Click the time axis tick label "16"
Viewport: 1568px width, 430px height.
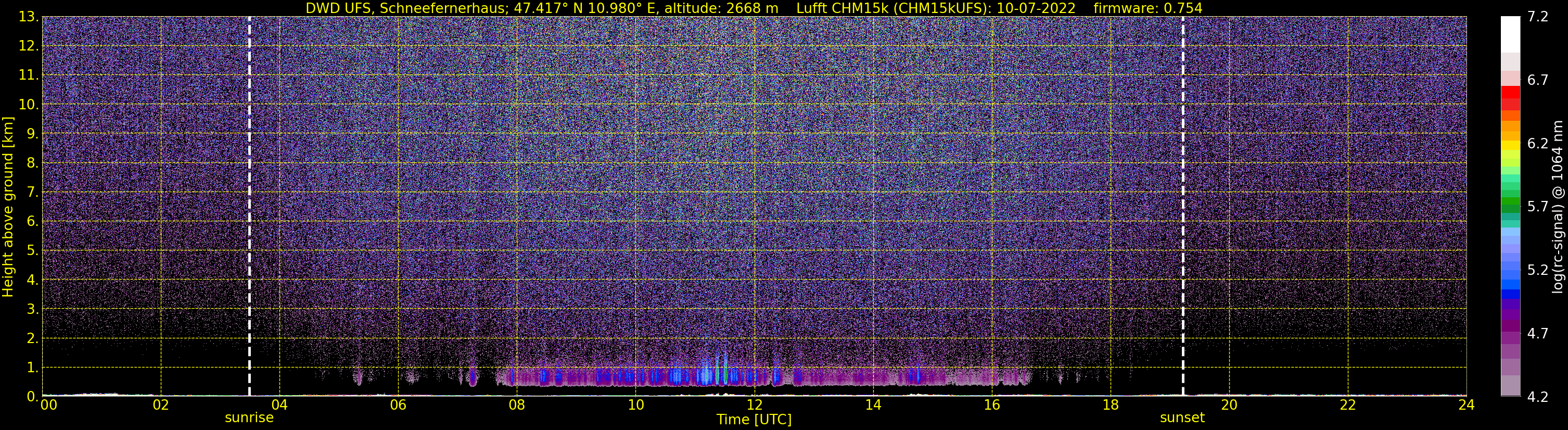point(991,406)
